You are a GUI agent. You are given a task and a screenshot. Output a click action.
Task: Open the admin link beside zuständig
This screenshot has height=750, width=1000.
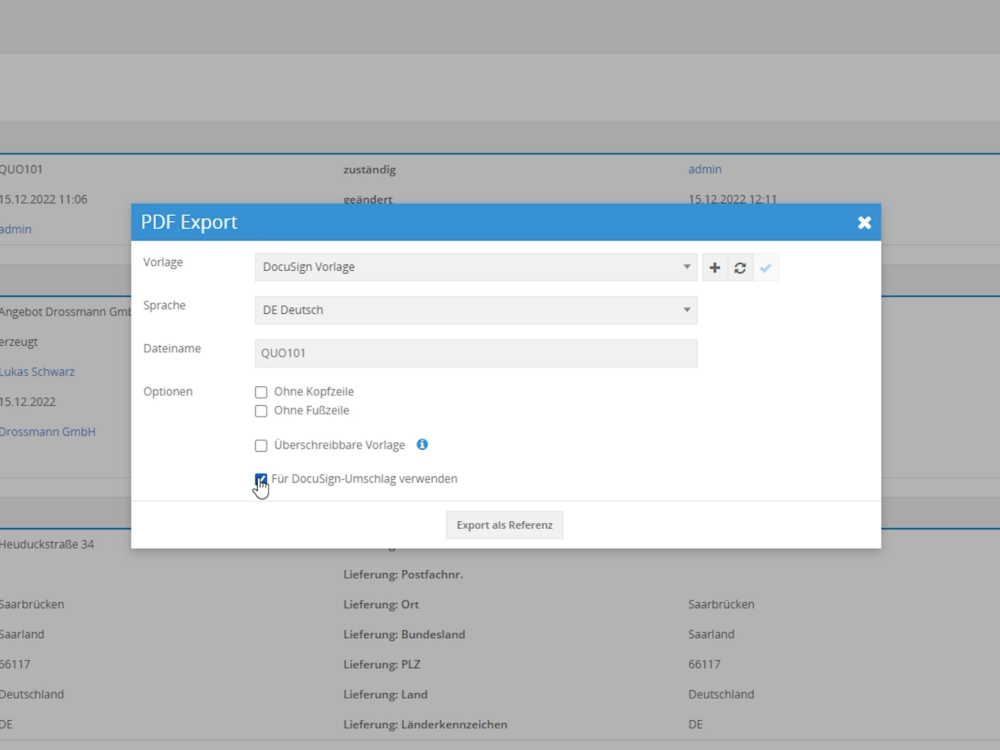704,170
